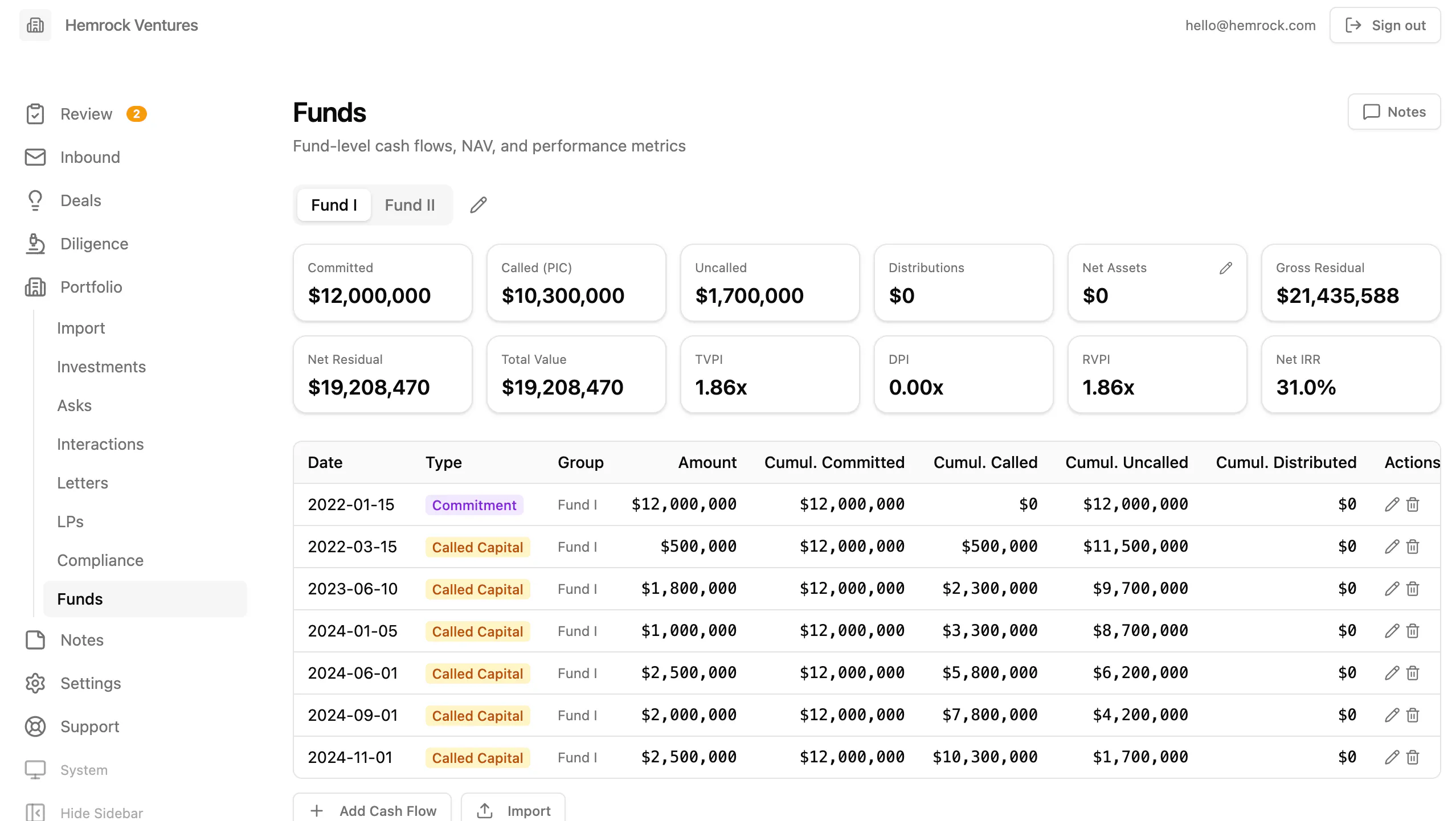Click the Hemrock Ventures name in the header
This screenshot has width=1456, height=821.
click(132, 25)
